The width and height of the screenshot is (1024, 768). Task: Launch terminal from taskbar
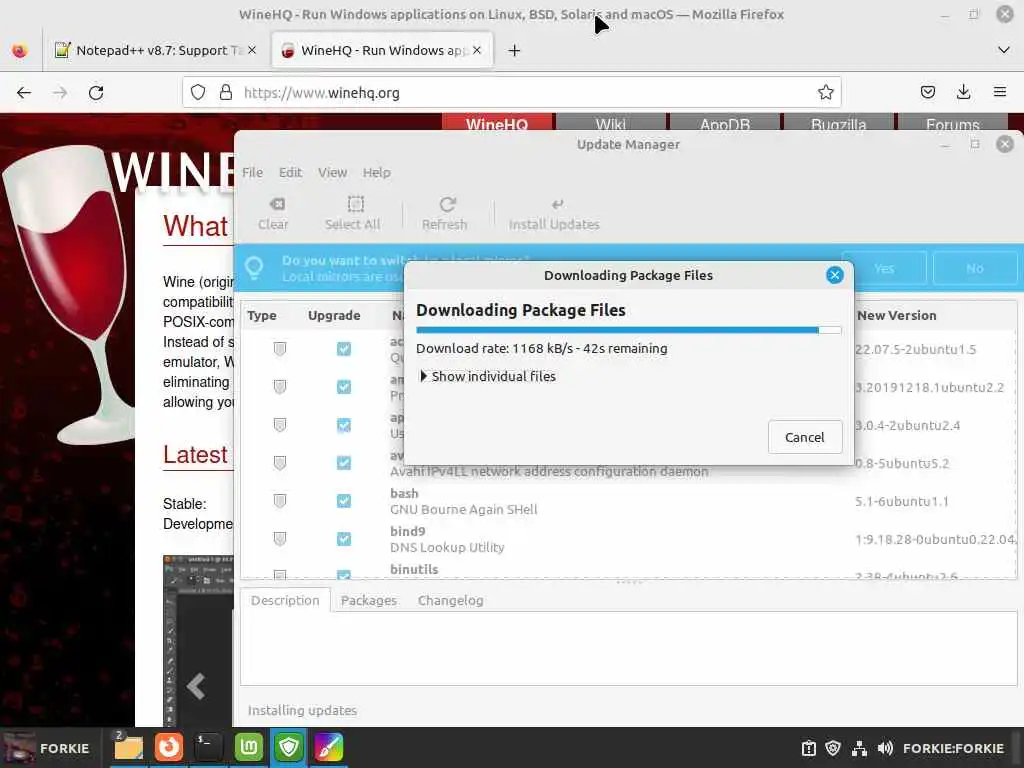coord(208,748)
